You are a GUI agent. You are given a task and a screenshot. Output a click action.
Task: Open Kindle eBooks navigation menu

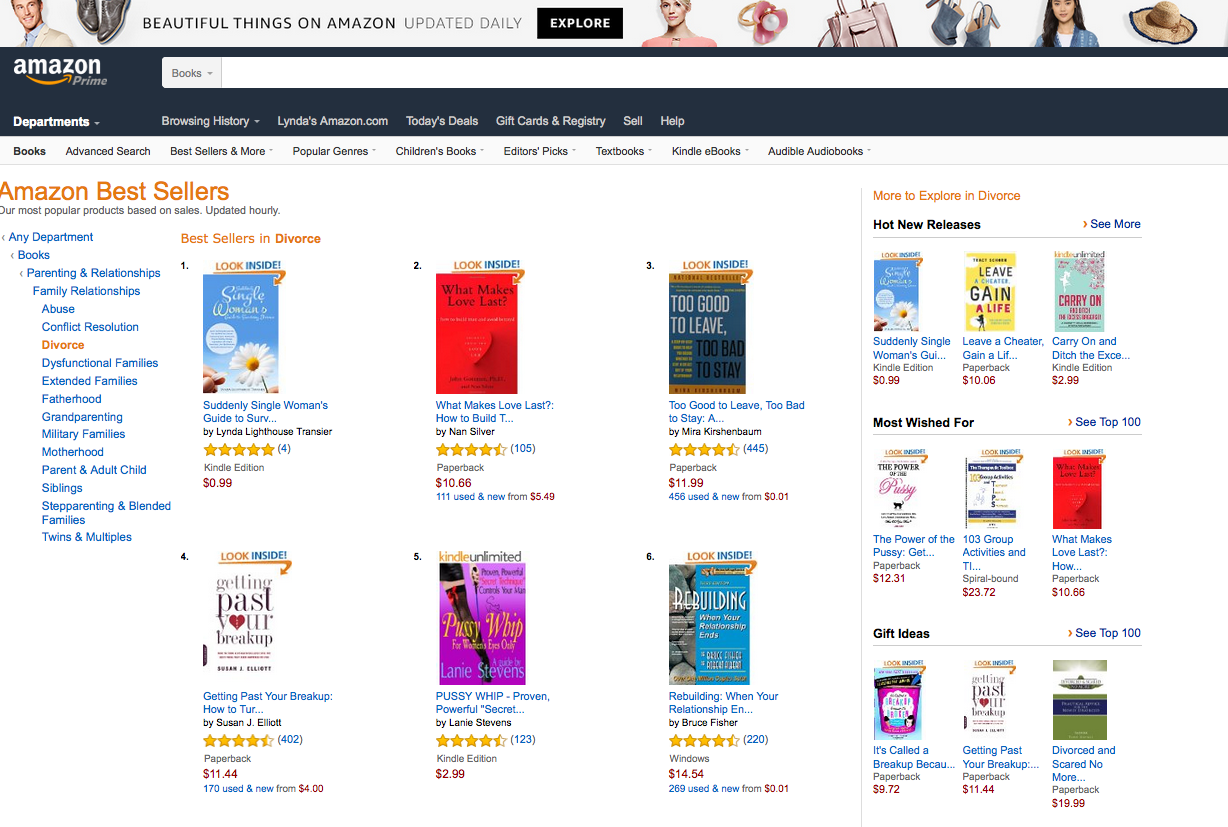710,151
